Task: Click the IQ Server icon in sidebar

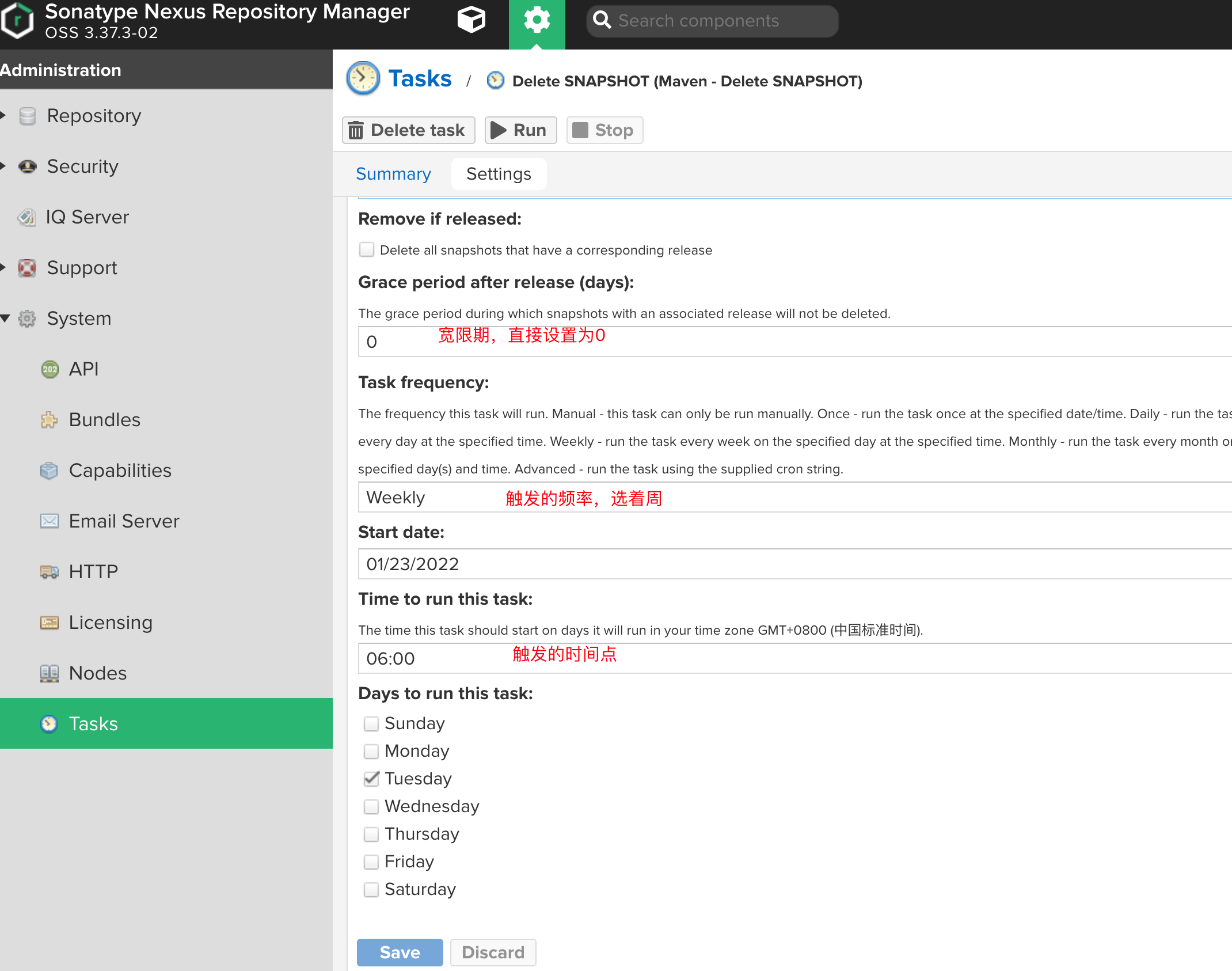Action: 27,217
